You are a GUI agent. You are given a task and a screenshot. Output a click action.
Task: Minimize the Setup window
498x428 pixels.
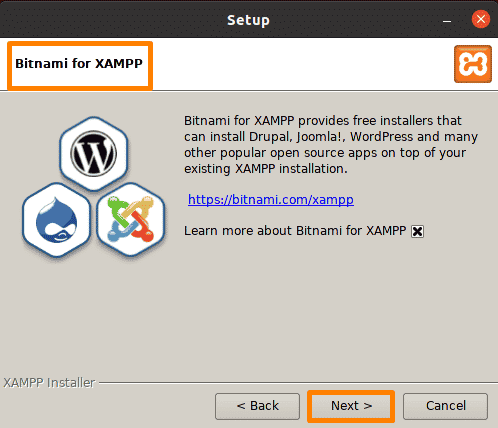(x=447, y=21)
